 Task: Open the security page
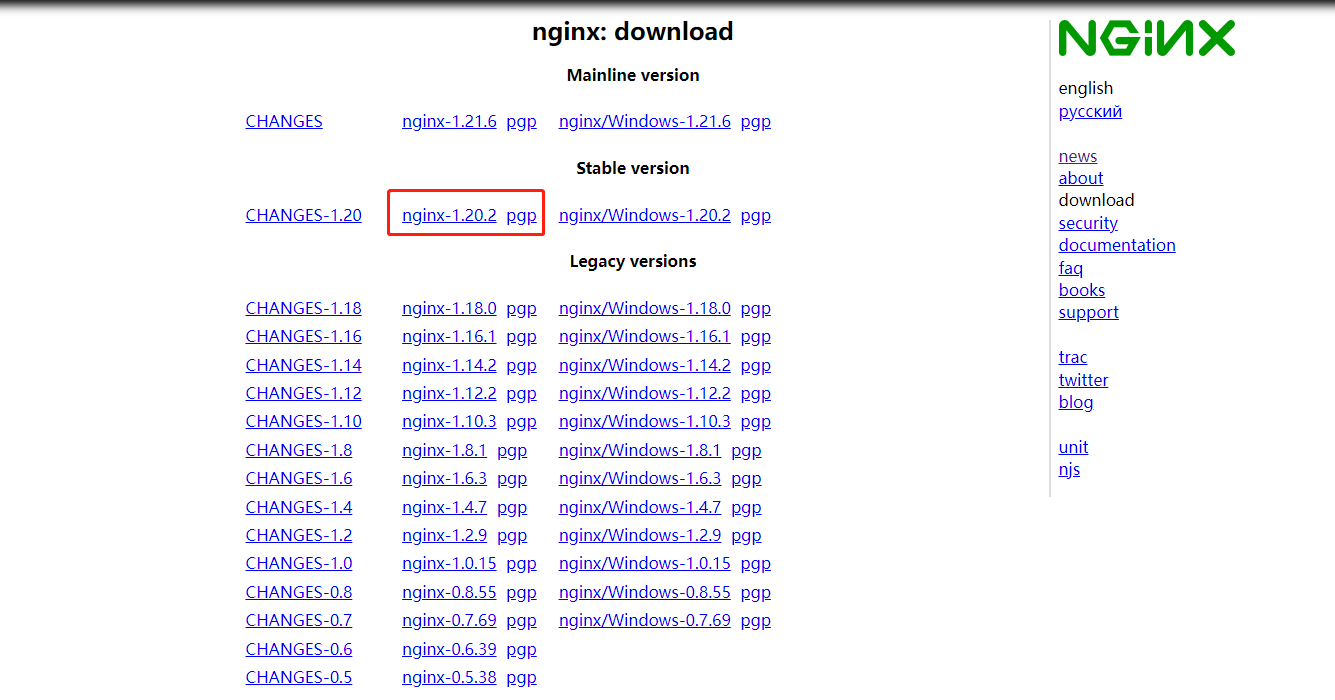point(1088,223)
